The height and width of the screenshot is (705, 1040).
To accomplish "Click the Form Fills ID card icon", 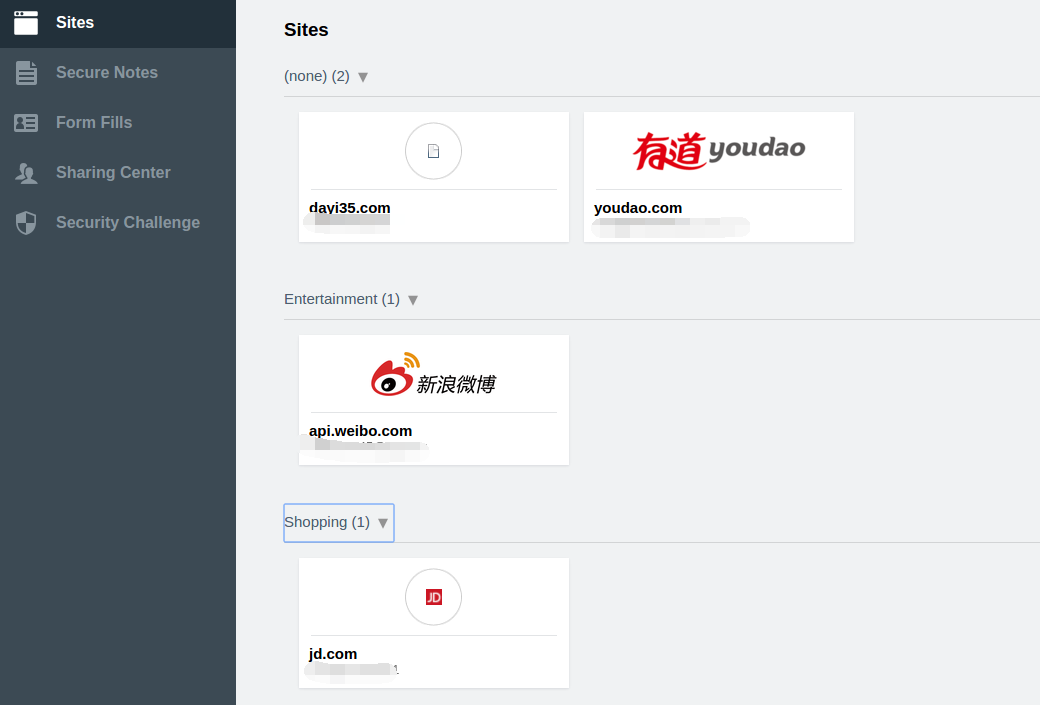I will click(x=26, y=123).
